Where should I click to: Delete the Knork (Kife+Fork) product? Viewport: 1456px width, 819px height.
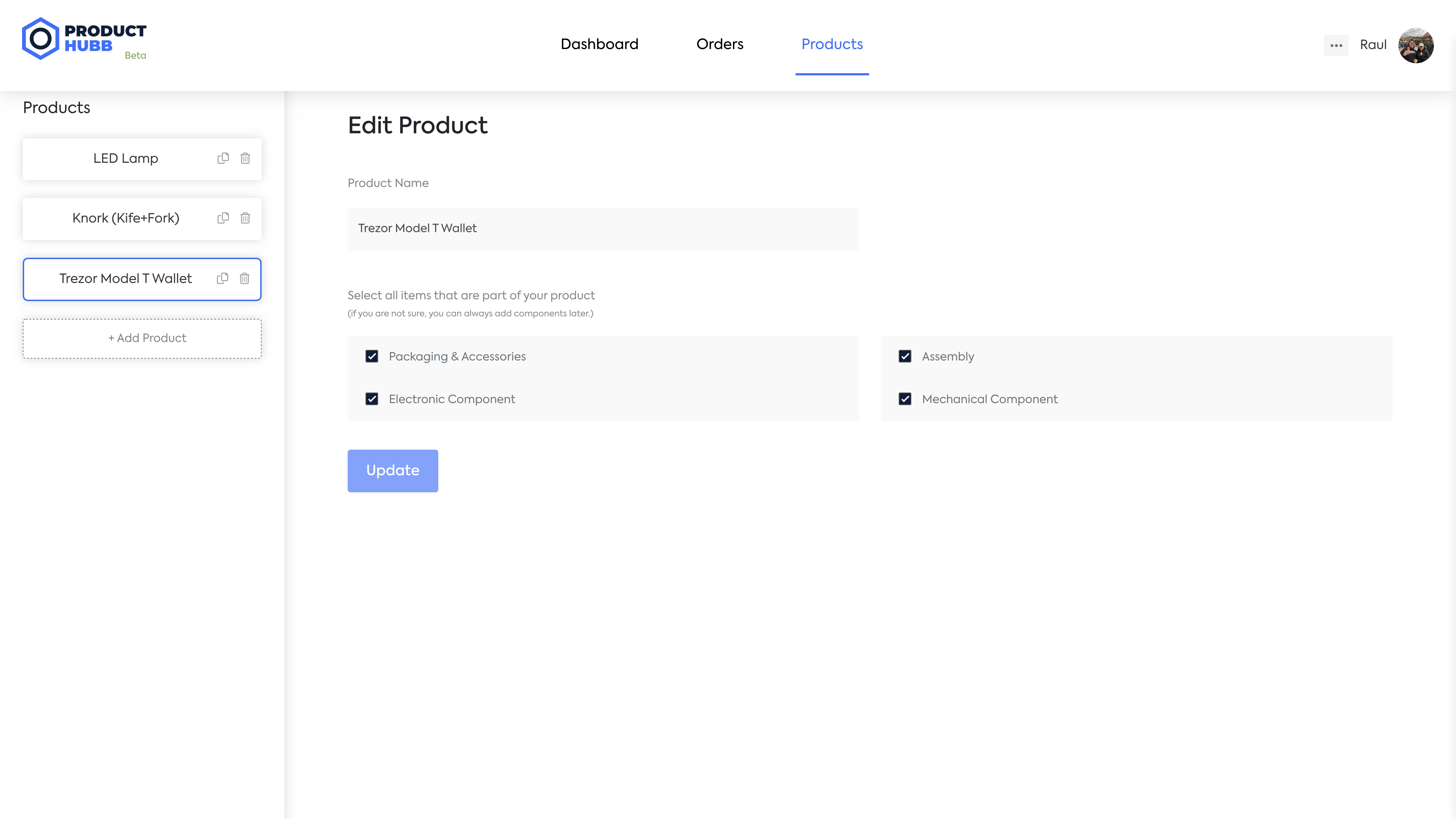coord(245,218)
